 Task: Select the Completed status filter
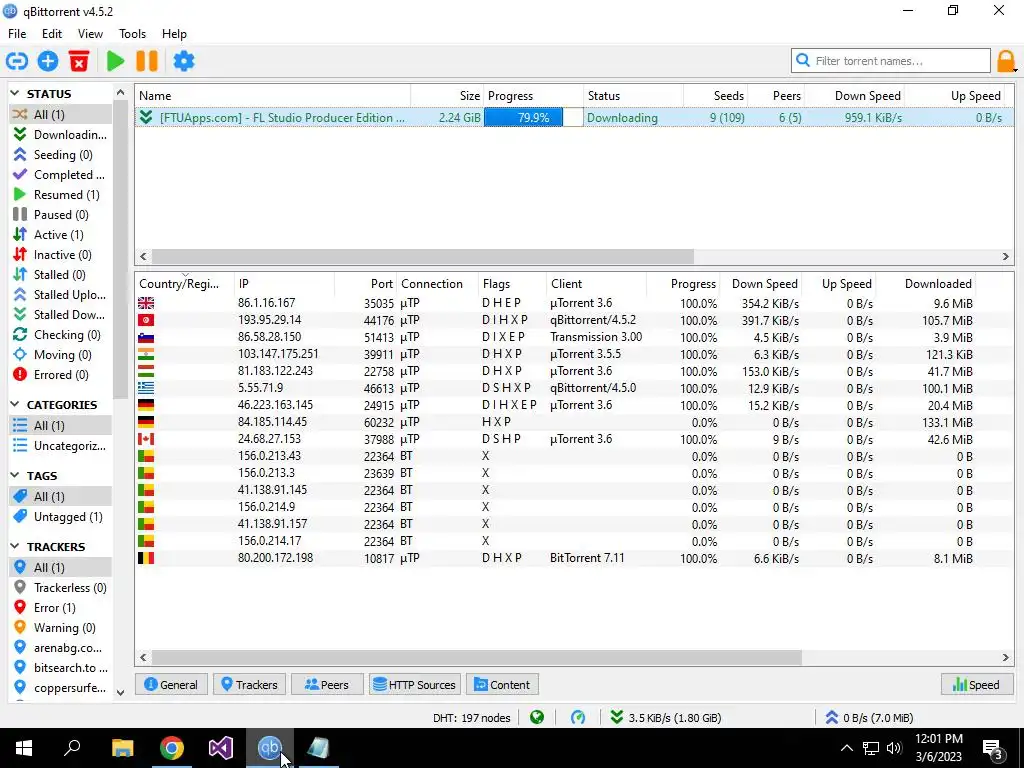click(x=60, y=175)
